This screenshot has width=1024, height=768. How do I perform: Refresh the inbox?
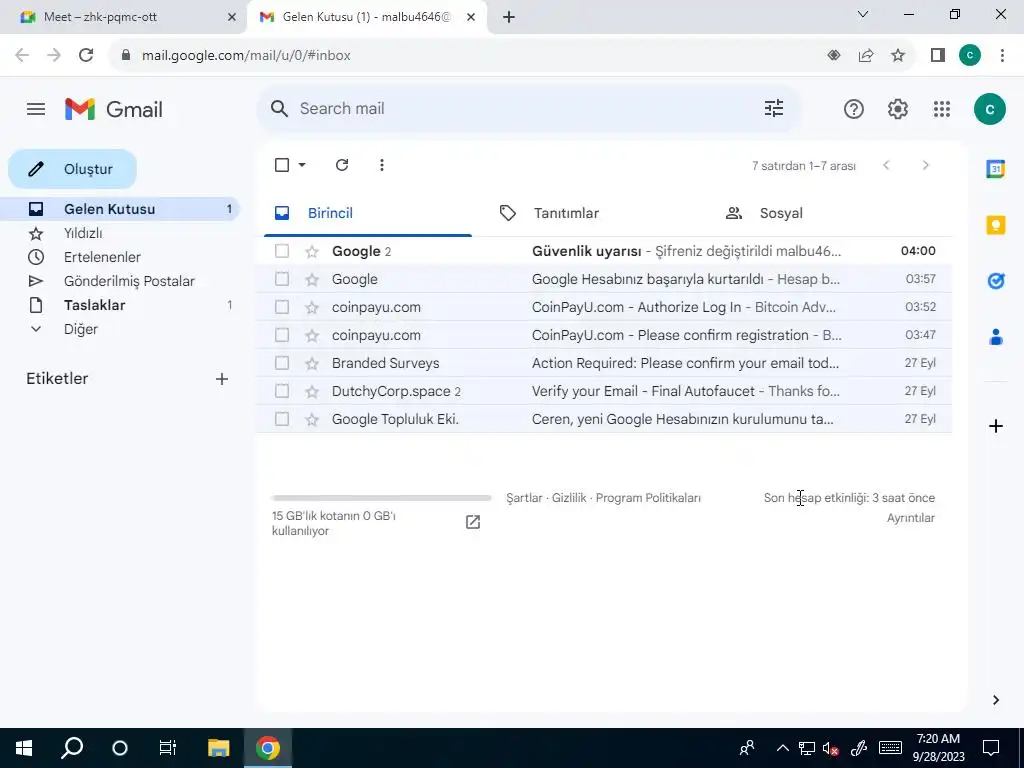tap(342, 165)
